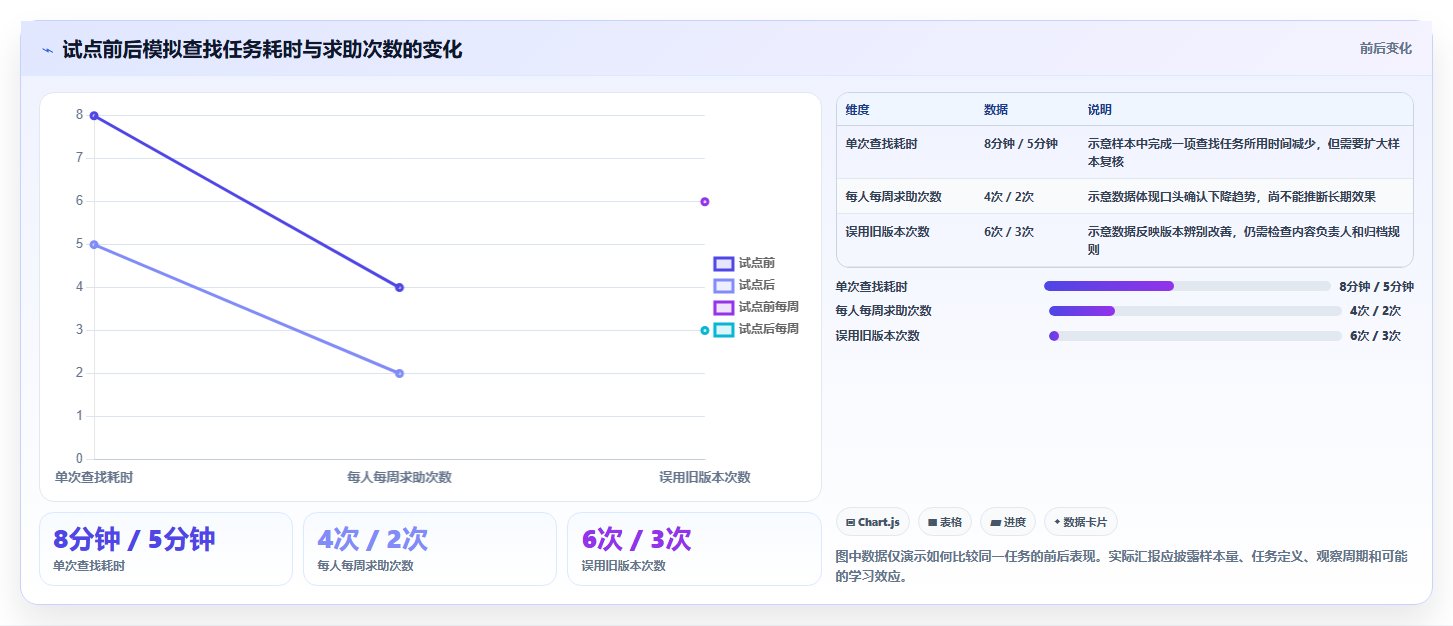Screen dimensions: 1453x626
Task: Select the 试点后 data point at value 5
Action: coord(94,244)
